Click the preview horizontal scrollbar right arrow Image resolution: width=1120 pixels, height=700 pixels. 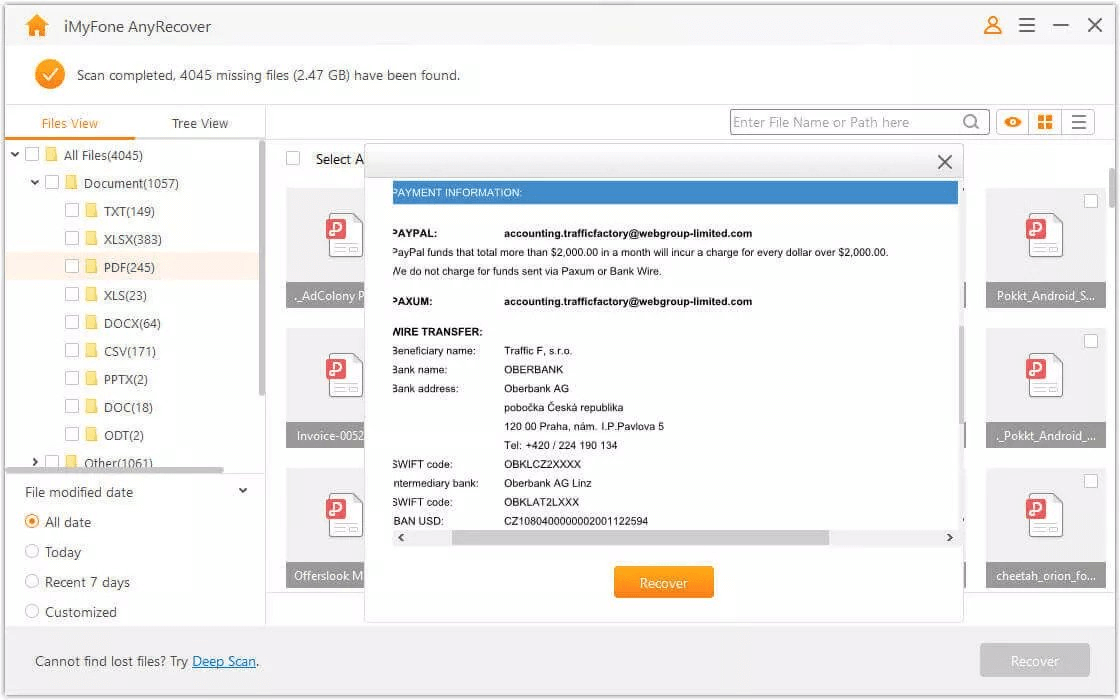coord(949,538)
